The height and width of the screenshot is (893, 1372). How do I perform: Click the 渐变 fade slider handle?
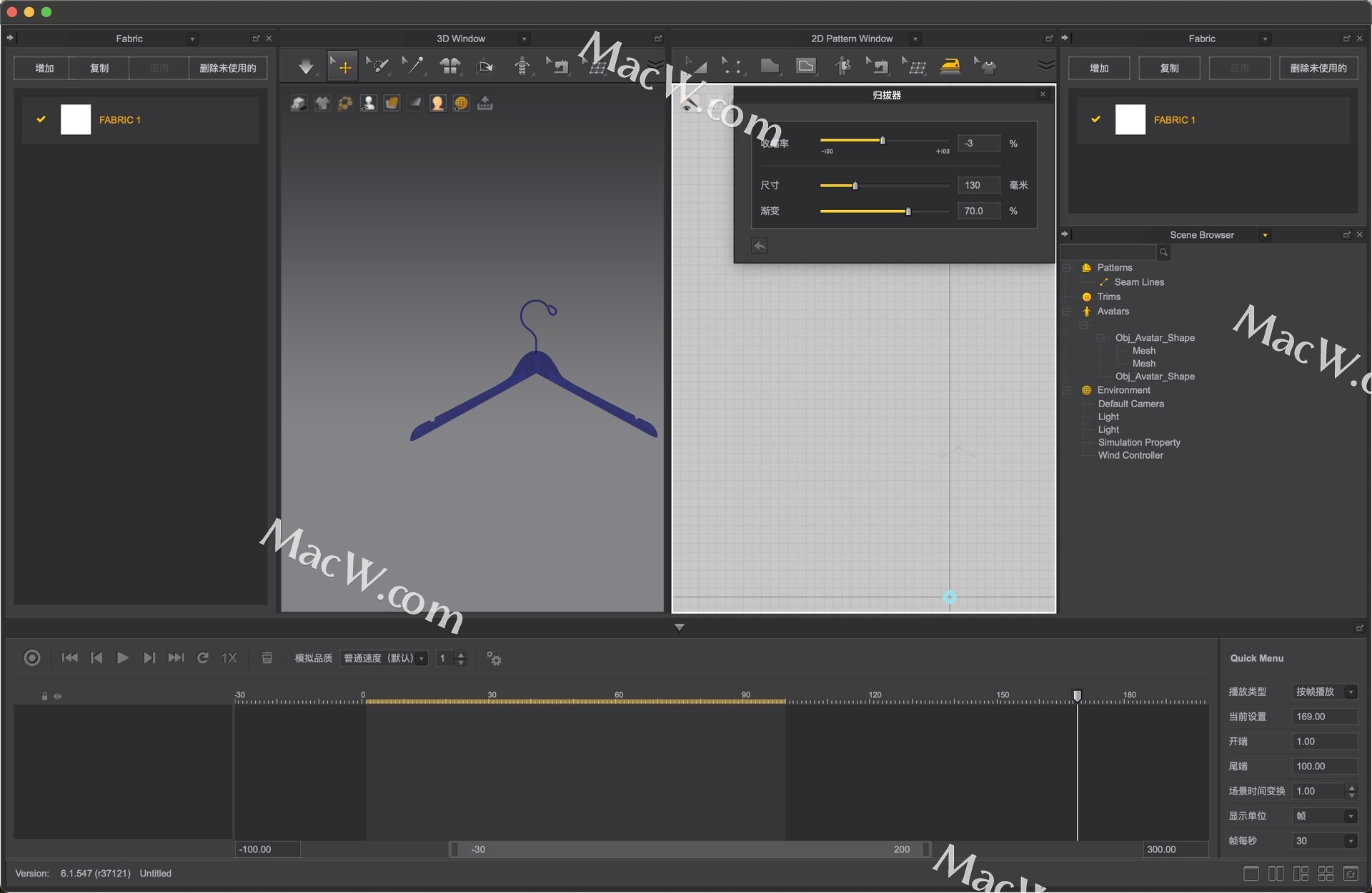(x=908, y=211)
